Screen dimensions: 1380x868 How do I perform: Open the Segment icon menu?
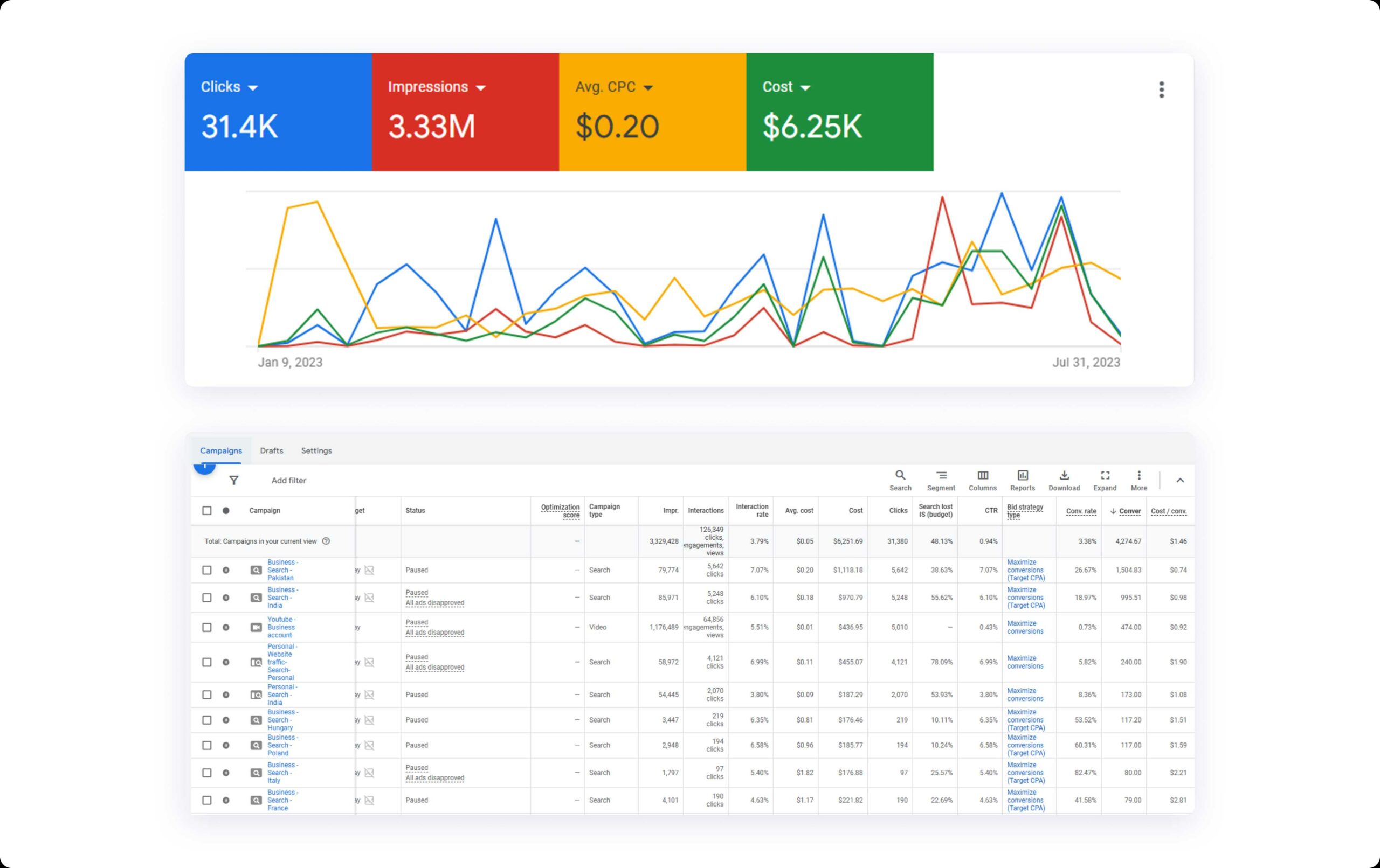click(x=941, y=476)
